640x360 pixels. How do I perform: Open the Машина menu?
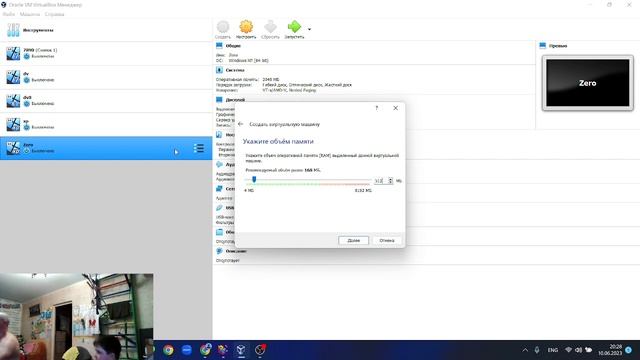click(30, 14)
